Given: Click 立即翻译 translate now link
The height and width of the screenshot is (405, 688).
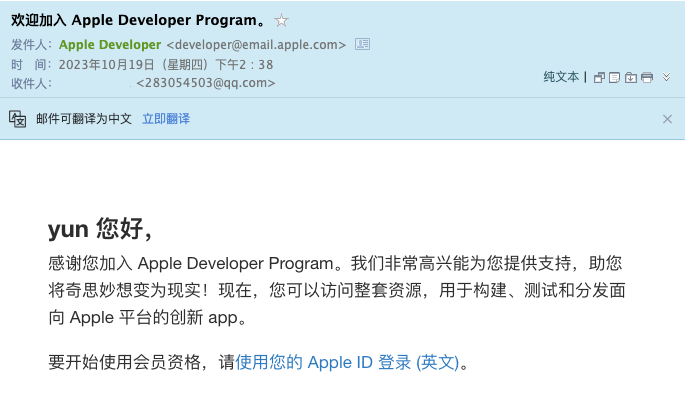Looking at the screenshot, I should click(166, 118).
